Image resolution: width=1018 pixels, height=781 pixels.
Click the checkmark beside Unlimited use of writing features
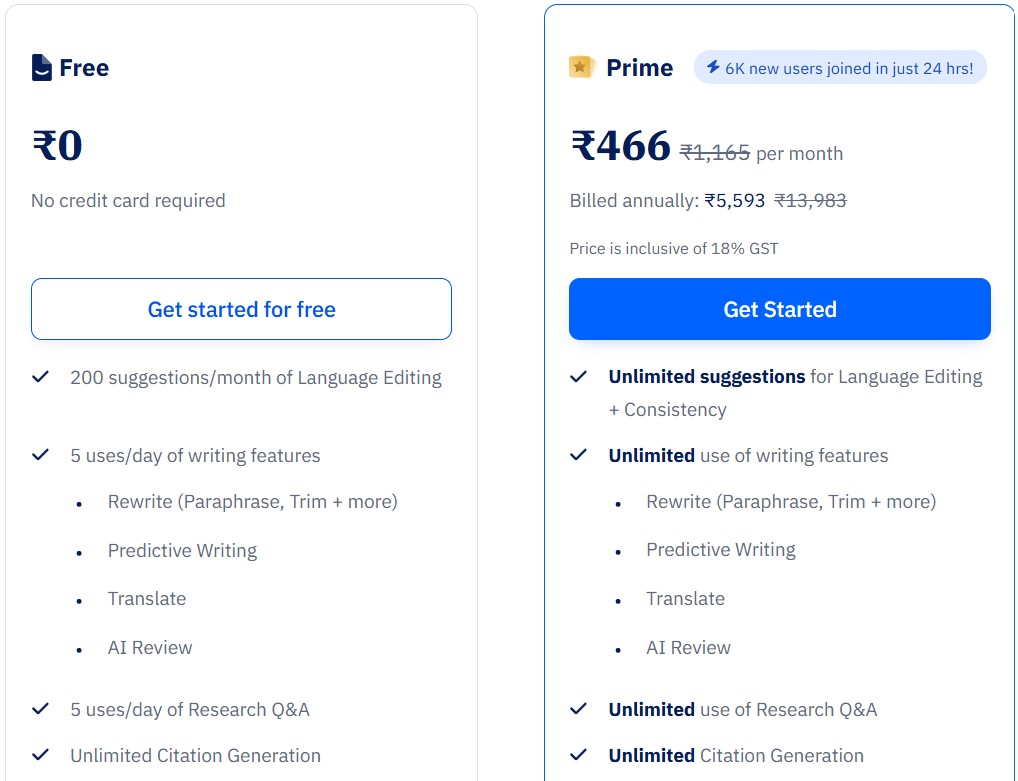578,455
